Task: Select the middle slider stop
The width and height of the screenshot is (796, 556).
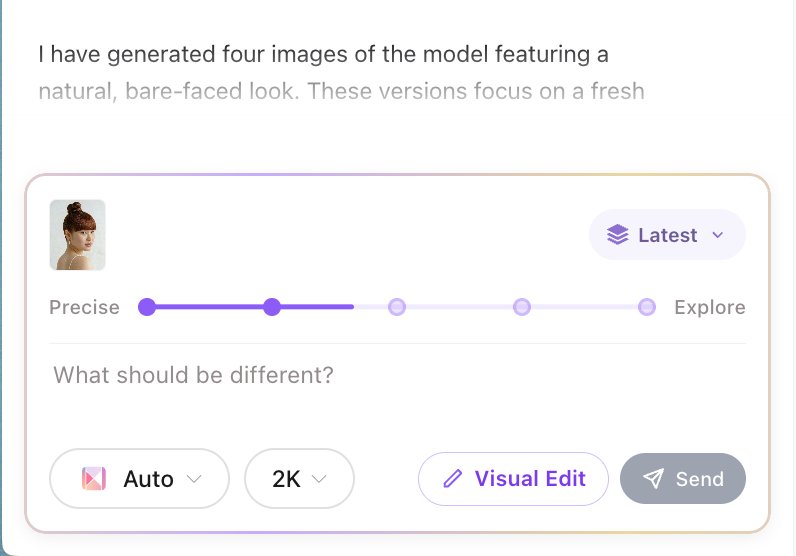Action: point(397,307)
